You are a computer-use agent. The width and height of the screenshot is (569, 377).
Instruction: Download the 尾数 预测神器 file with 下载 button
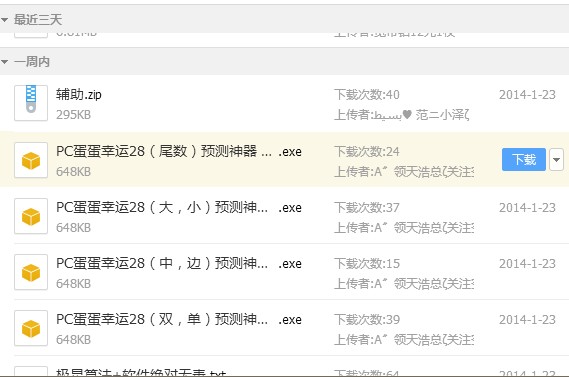click(524, 160)
